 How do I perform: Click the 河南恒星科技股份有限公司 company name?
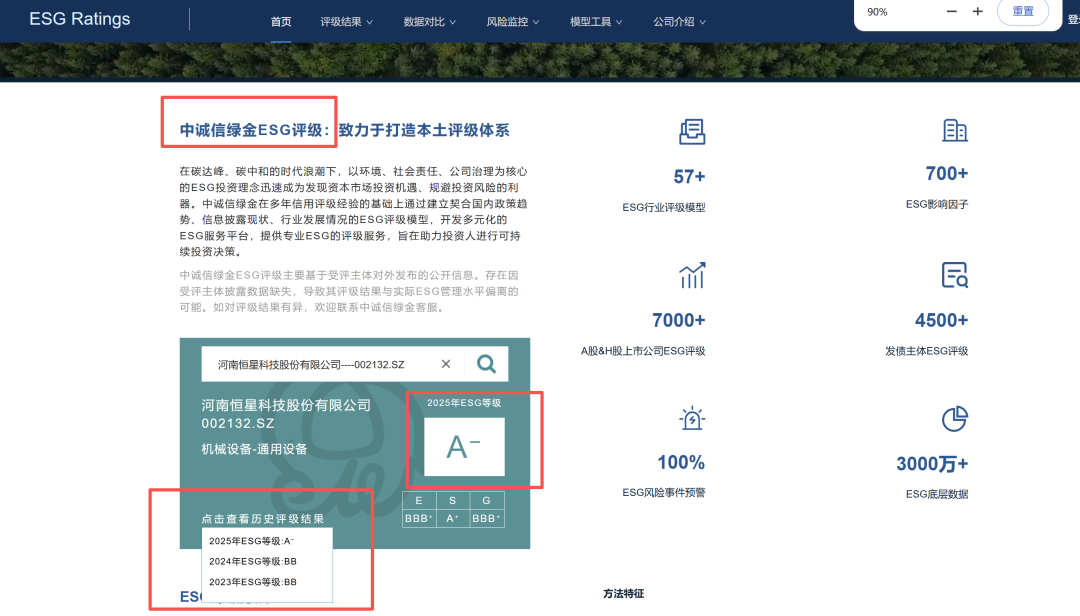[286, 405]
